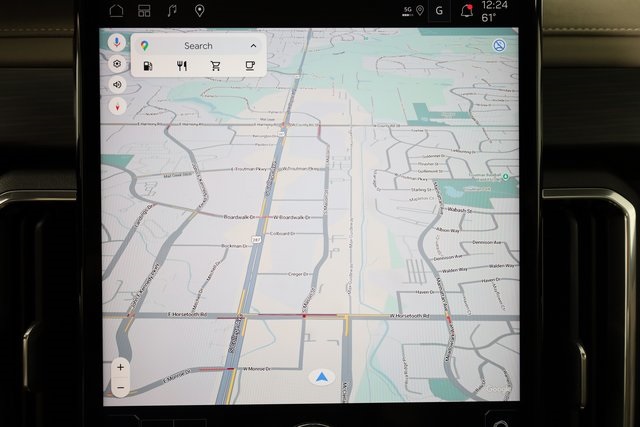Open the notifications bell icon
Screen dimensions: 640x427
click(467, 11)
